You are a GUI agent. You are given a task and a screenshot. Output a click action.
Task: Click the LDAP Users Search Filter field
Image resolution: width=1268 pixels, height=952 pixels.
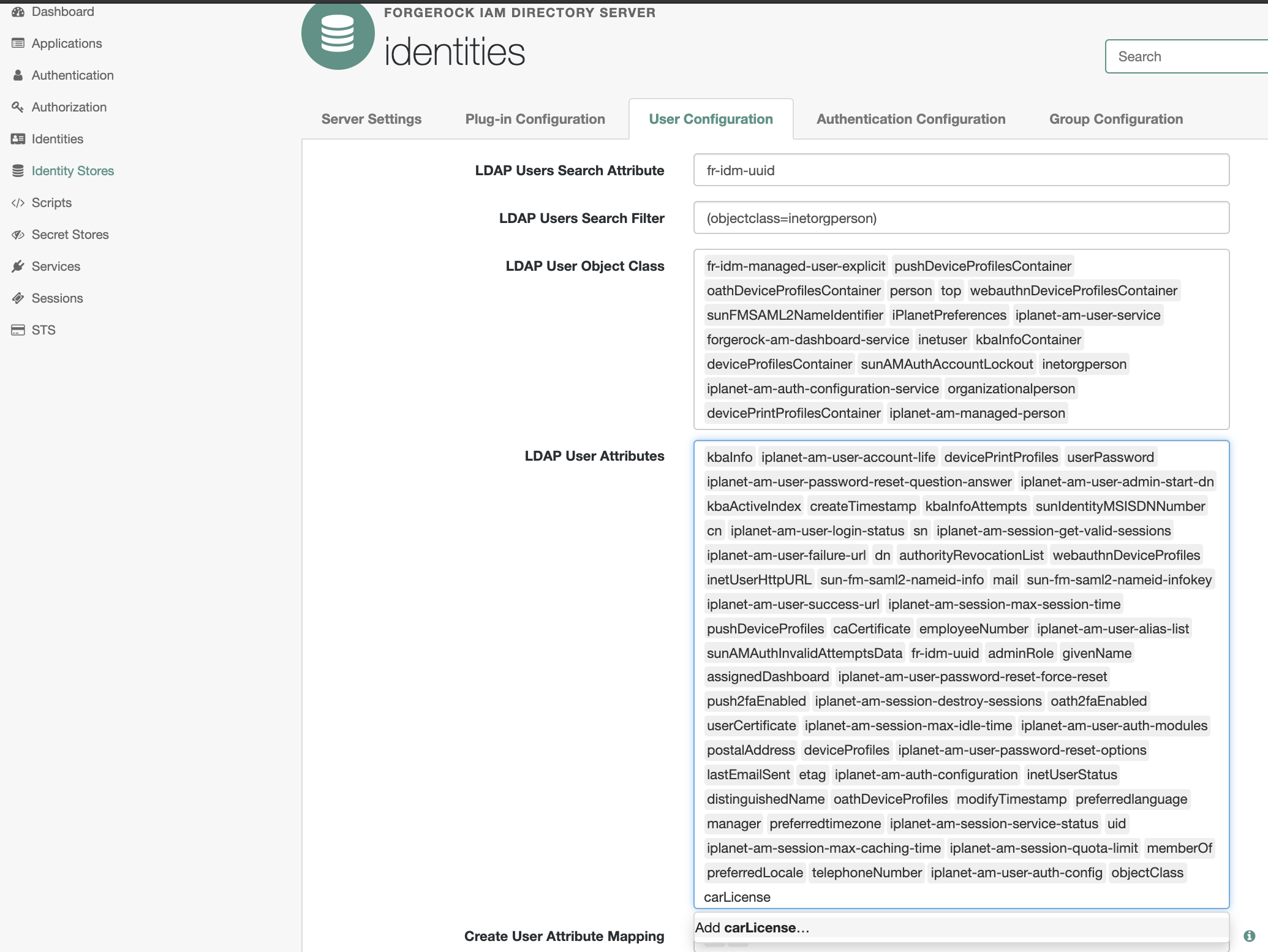[x=960, y=218]
